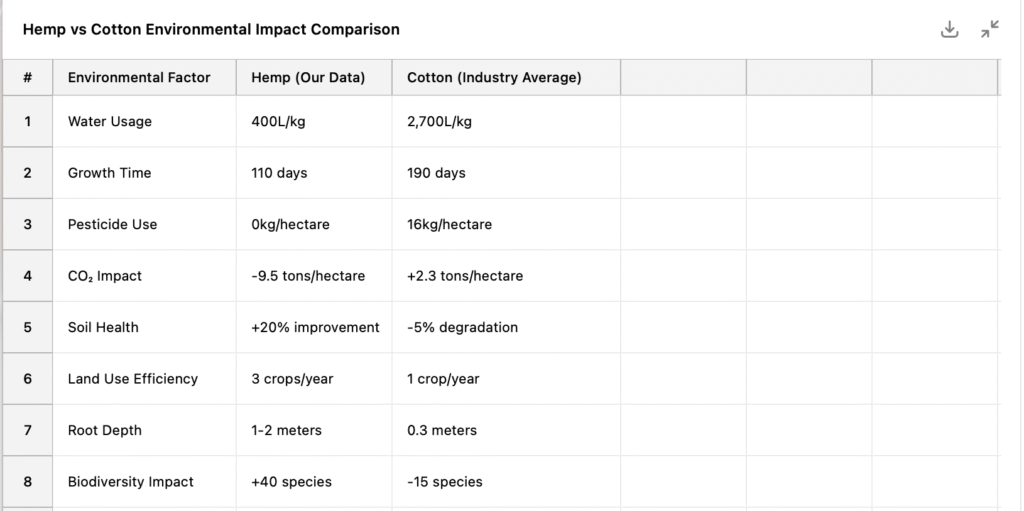Select the Growth Time cell

point(109,173)
